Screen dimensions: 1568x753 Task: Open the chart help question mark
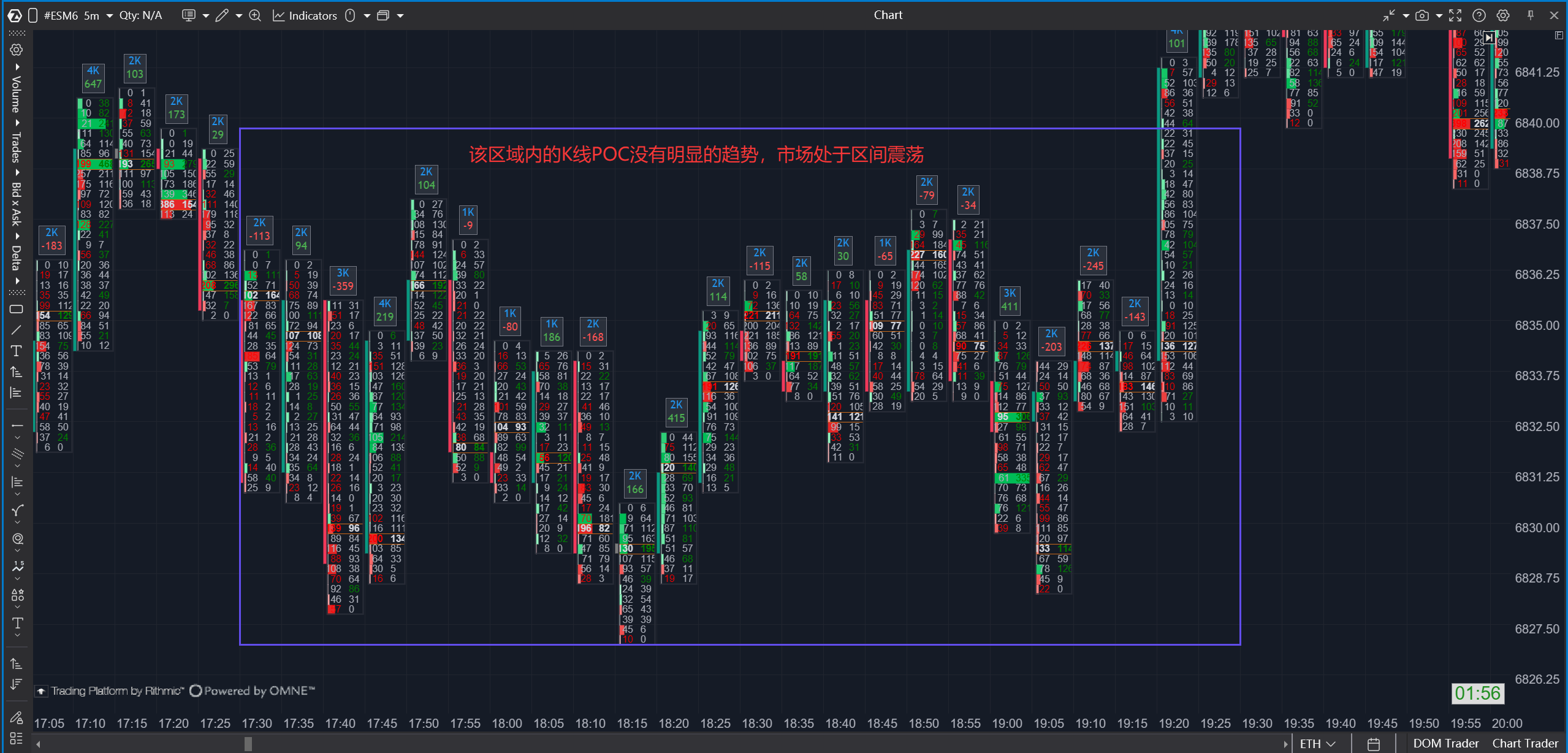point(1479,15)
